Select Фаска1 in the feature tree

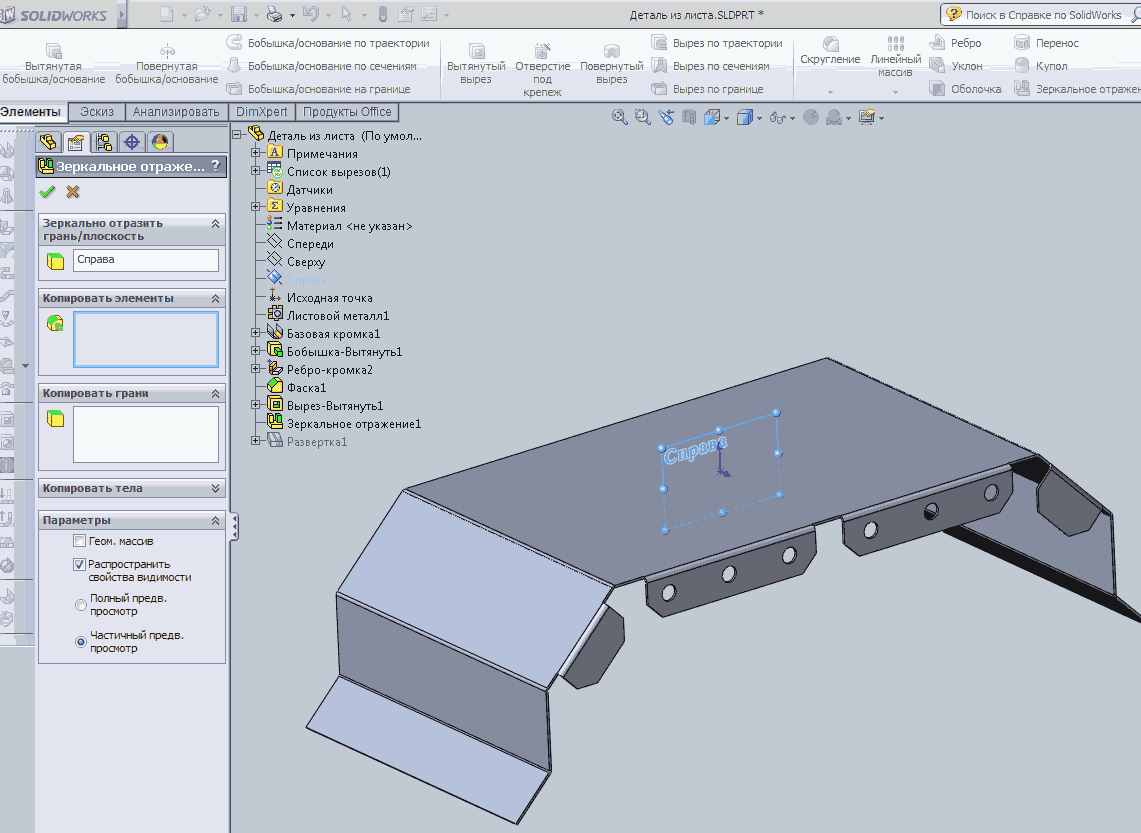coord(297,388)
